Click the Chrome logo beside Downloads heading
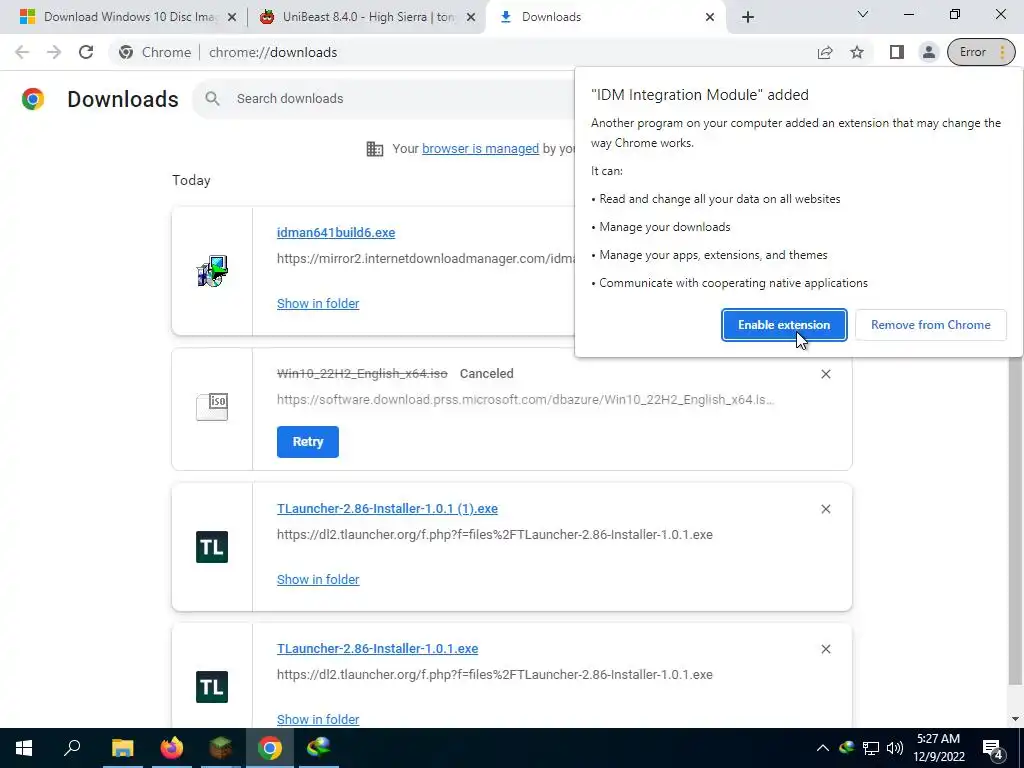Image resolution: width=1024 pixels, height=768 pixels. (33, 99)
